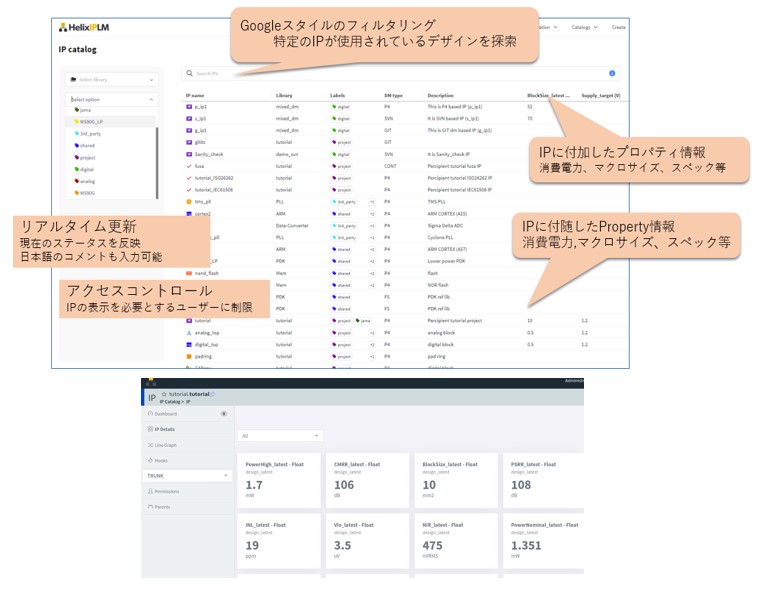Click the Dashboard sidebar icon
The height and width of the screenshot is (604, 767).
(x=150, y=414)
